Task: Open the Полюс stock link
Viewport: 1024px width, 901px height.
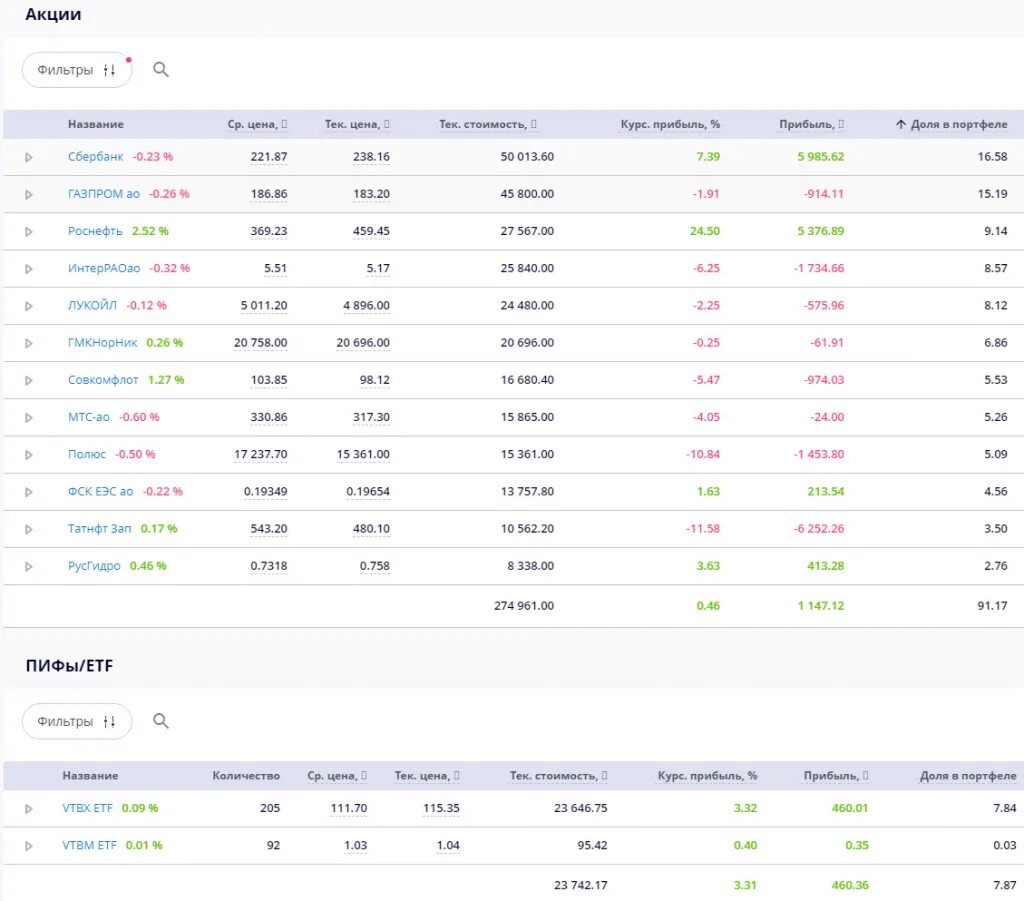Action: [x=87, y=454]
